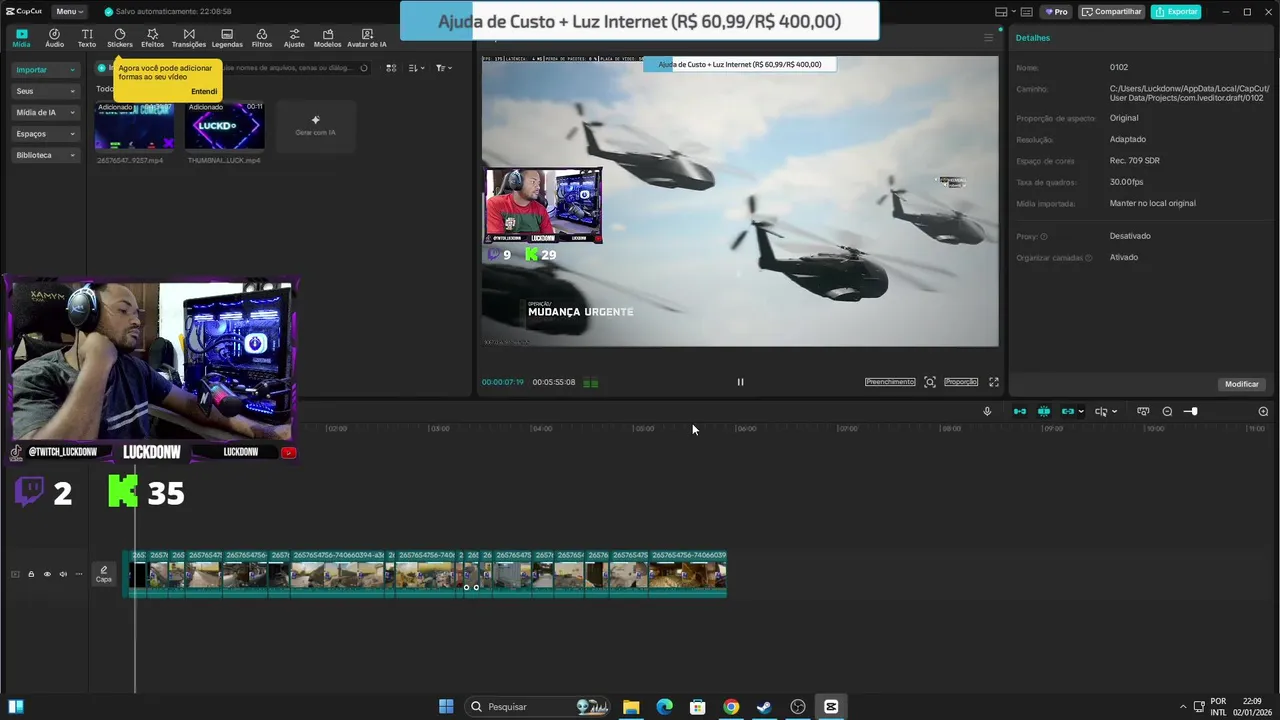Screen dimensions: 1280x720
Task: Open the Transições tab
Action: 189,38
